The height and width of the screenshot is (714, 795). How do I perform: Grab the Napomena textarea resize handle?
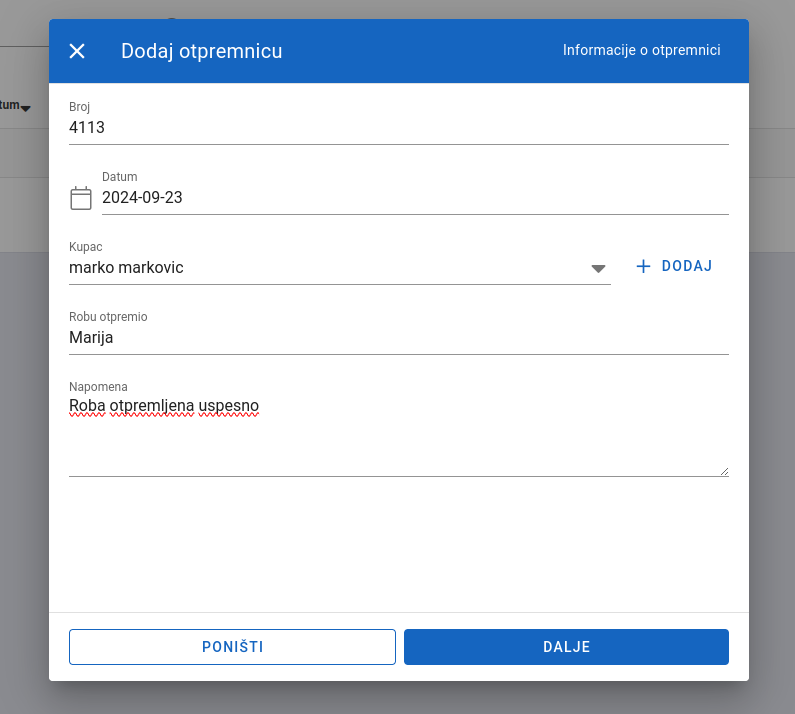[725, 472]
